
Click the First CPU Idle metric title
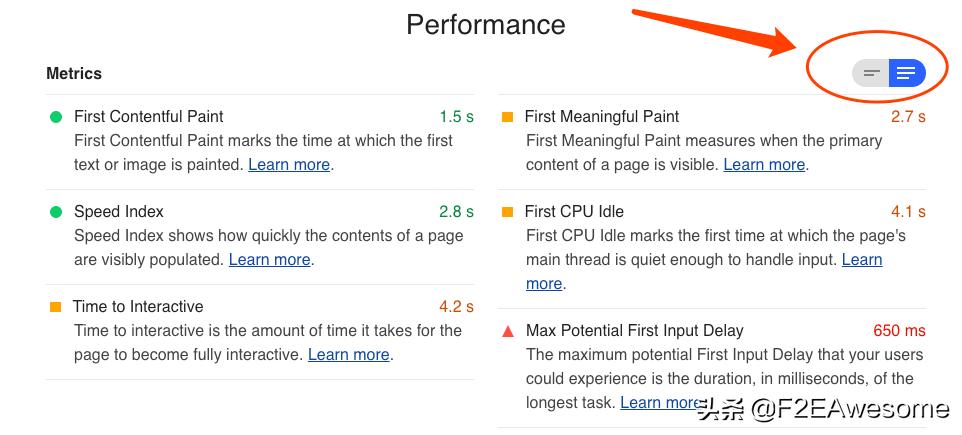pyautogui.click(x=574, y=212)
